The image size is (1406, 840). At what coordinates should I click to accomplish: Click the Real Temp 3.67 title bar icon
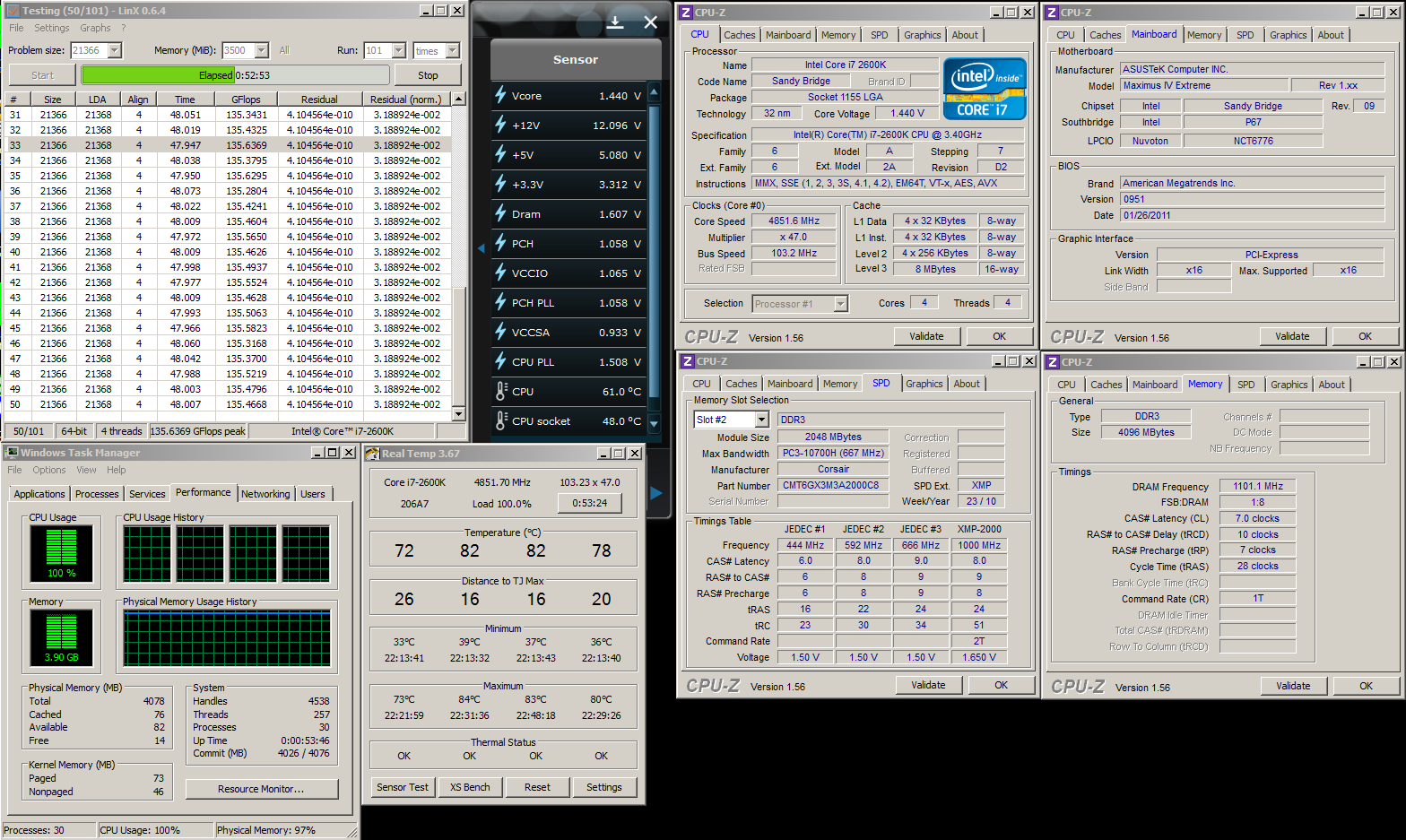point(373,453)
